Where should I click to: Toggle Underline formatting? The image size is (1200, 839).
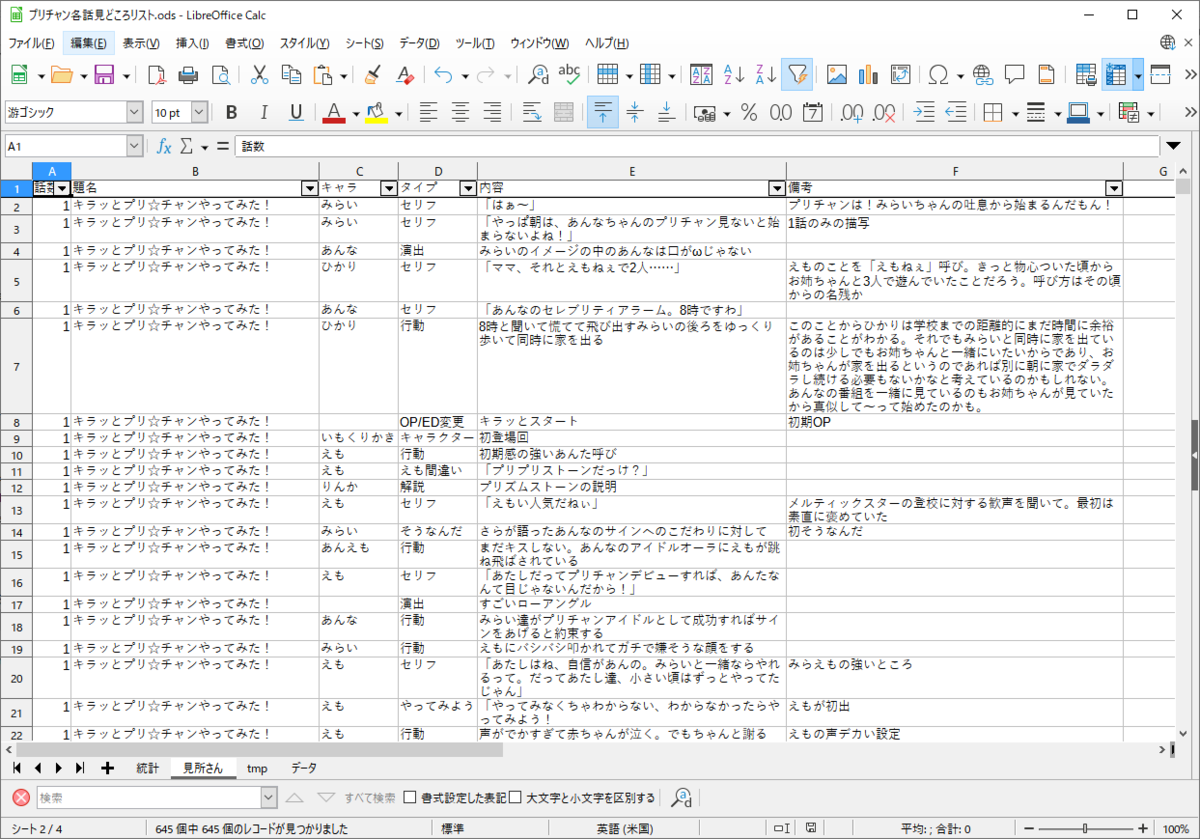[295, 112]
